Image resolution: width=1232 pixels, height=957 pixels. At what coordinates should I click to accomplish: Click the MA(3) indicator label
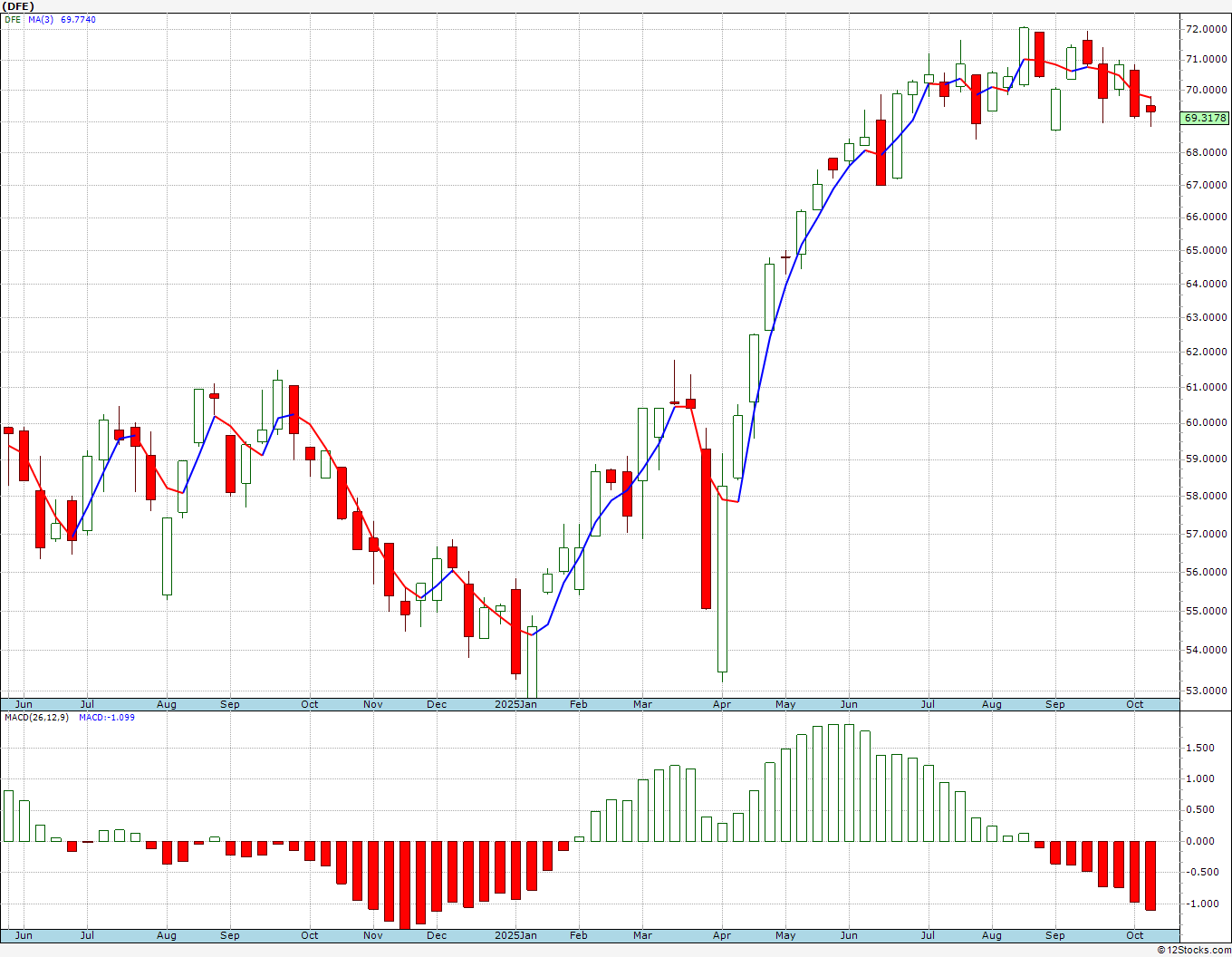[40, 20]
